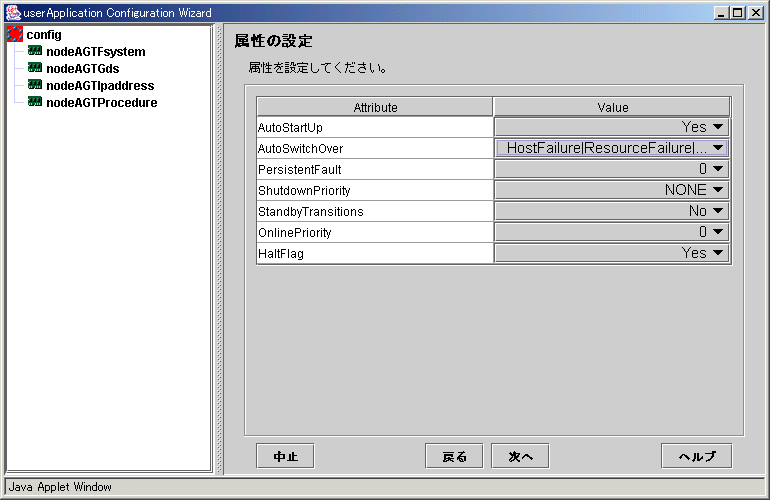Open the AutoStartUp value dropdown
Viewport: 770px width, 500px height.
pos(611,127)
